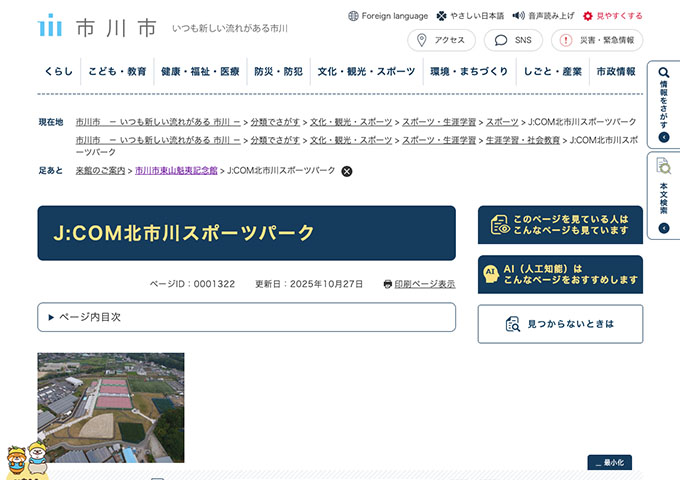
Task: Click 見つからないときは button
Action: coord(560,324)
